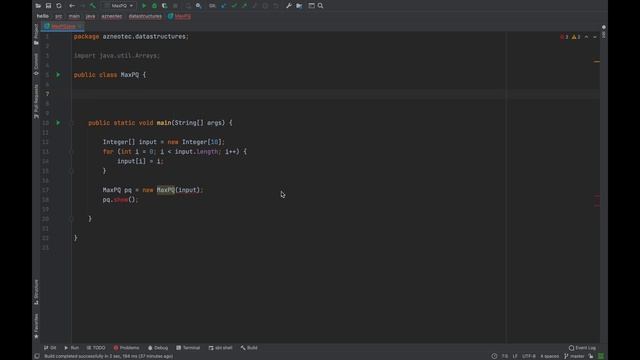Open the Commit tool window sidebar
640x360 pixels.
click(x=36, y=64)
